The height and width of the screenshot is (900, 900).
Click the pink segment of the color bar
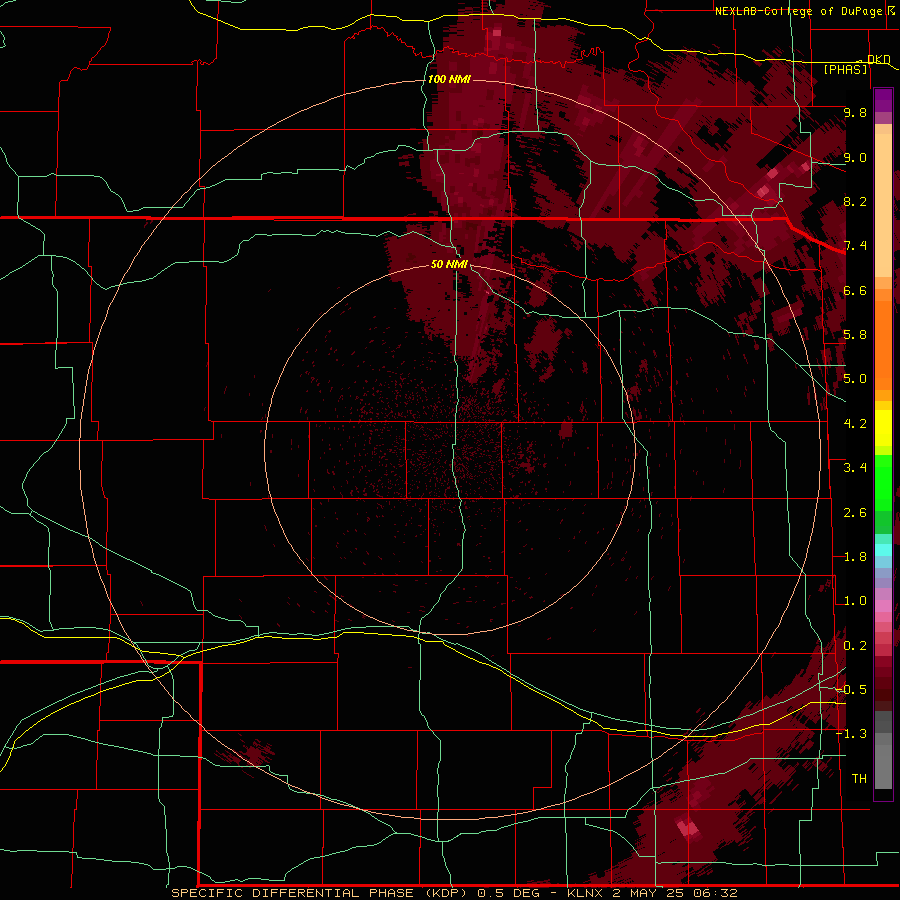click(x=883, y=606)
